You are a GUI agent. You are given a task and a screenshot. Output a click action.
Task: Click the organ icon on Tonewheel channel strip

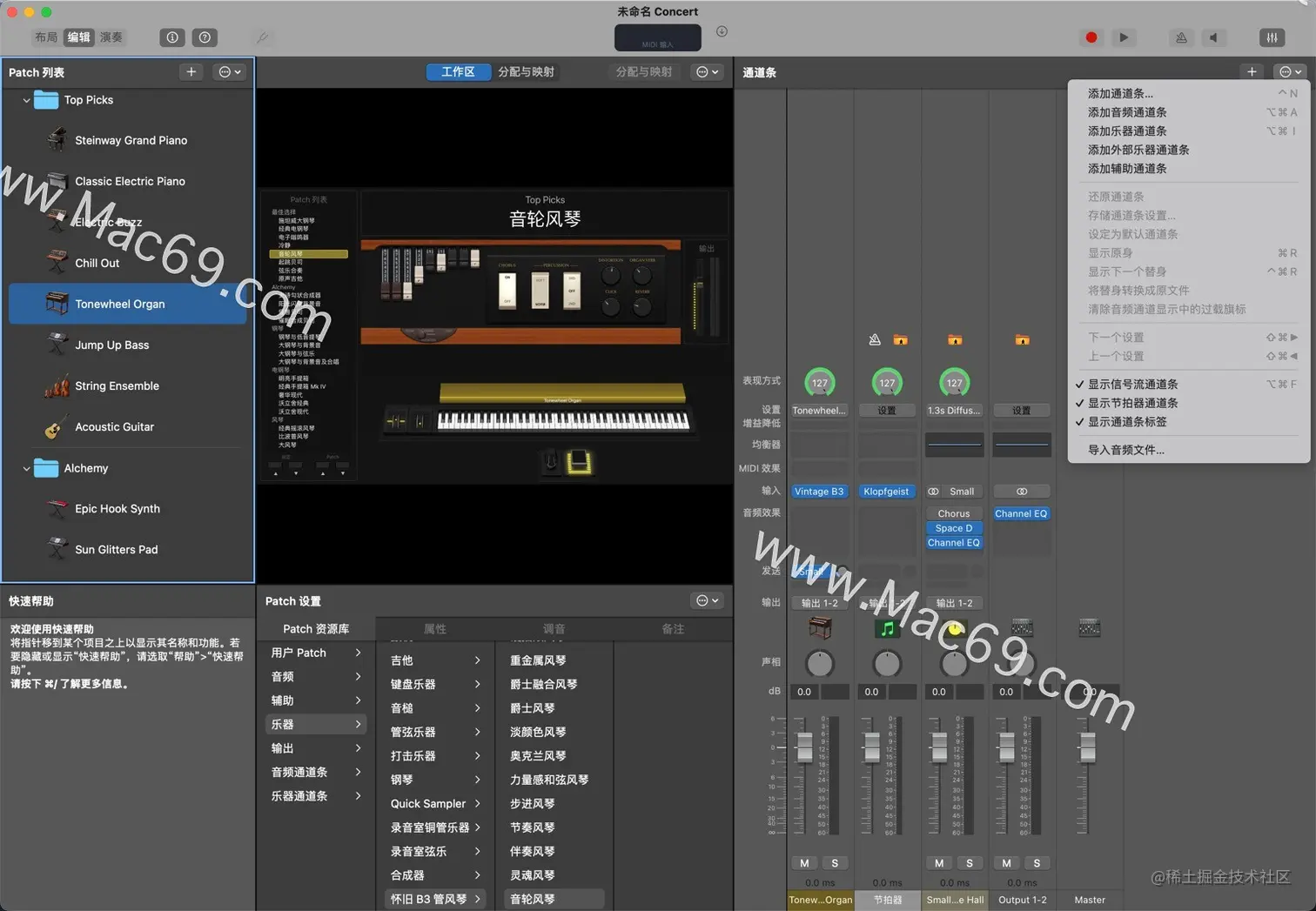[x=820, y=627]
